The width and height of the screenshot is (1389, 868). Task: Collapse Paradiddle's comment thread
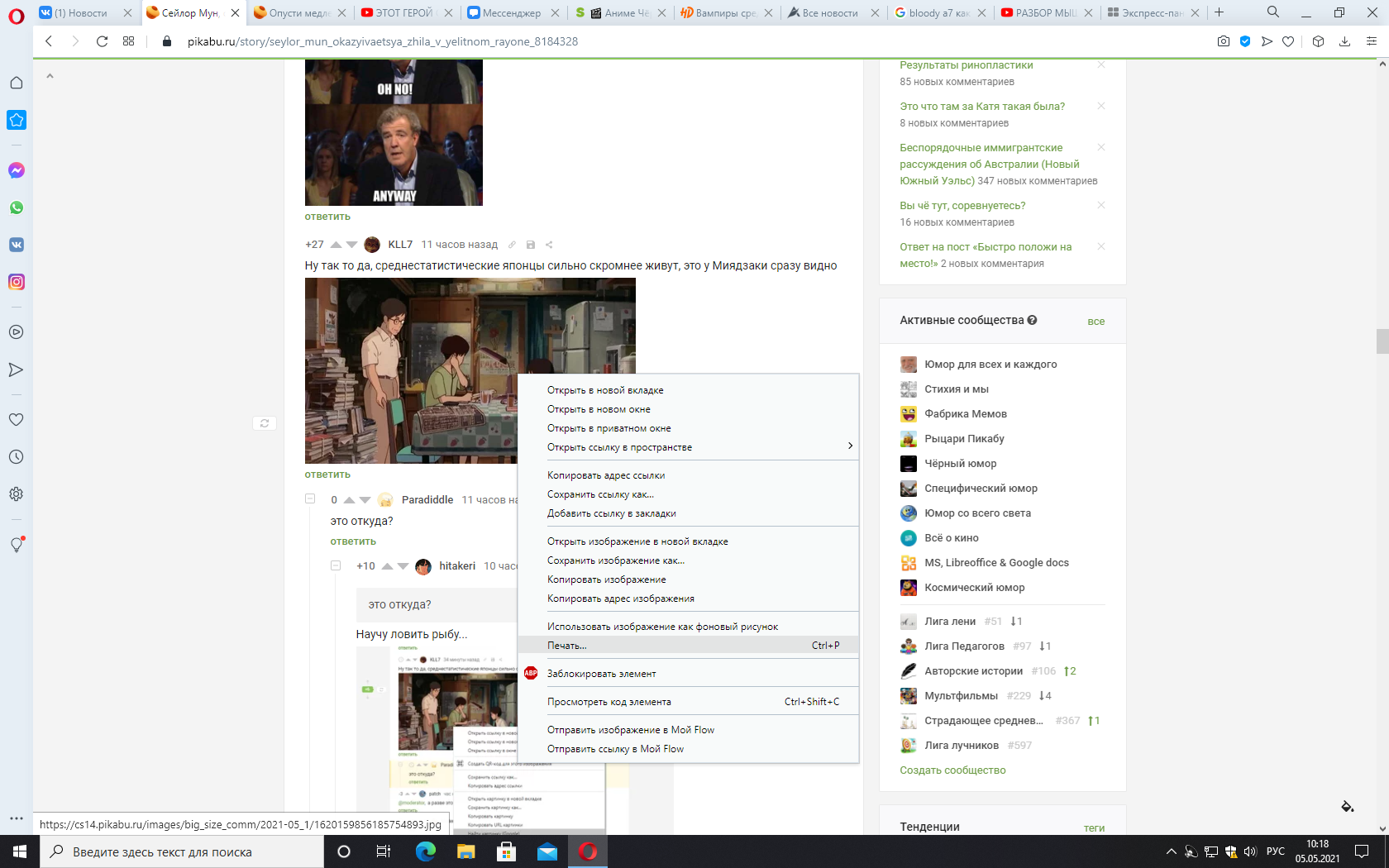310,498
